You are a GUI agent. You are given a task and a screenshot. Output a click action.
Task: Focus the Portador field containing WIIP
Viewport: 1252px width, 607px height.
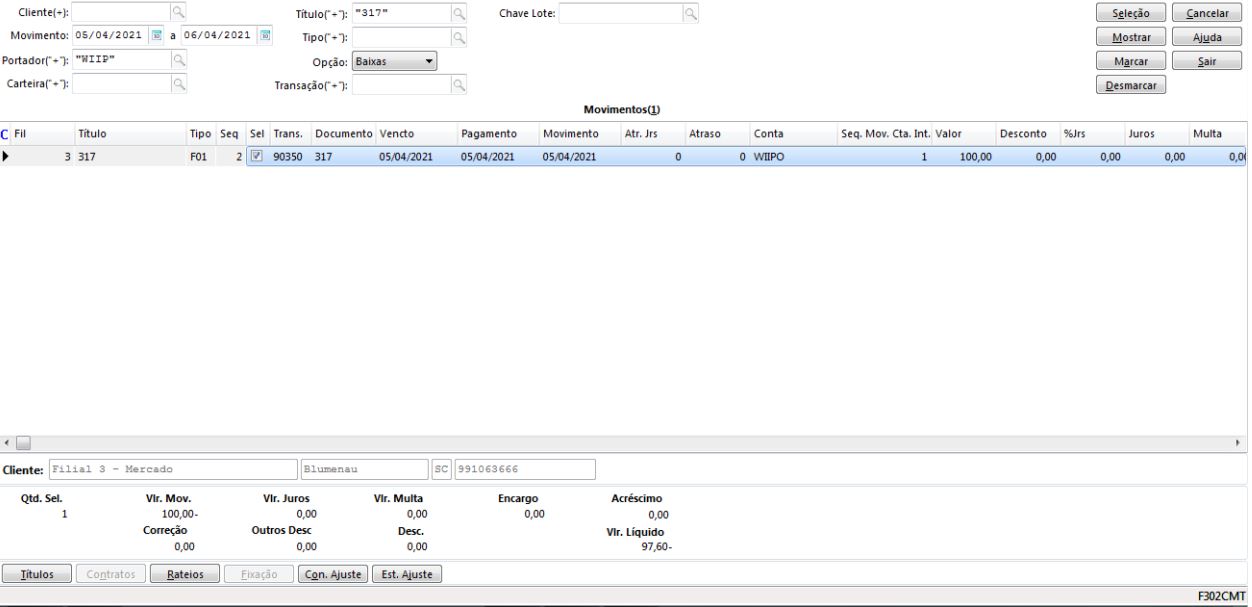pyautogui.click(x=121, y=60)
